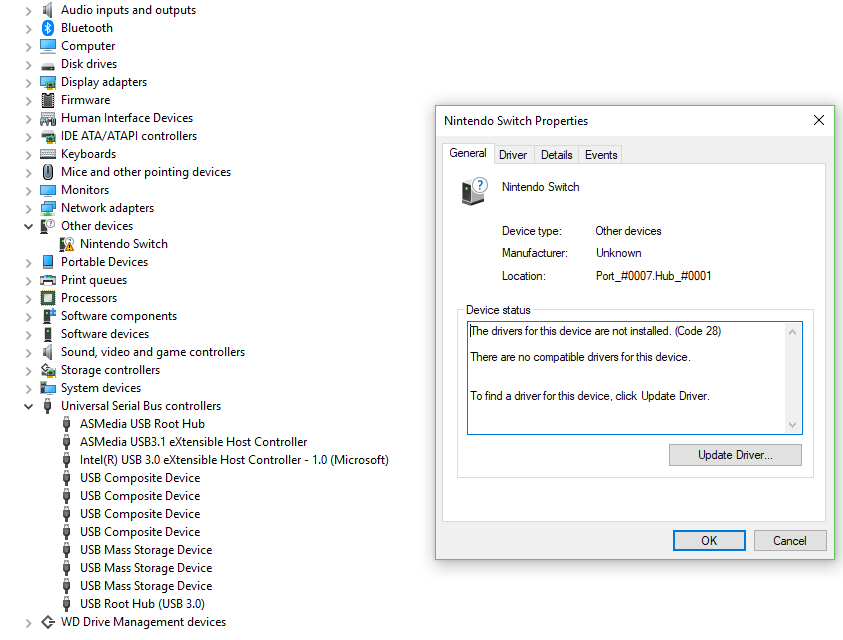The width and height of the screenshot is (843, 640).
Task: Click the Disk drives icon
Action: coord(48,66)
